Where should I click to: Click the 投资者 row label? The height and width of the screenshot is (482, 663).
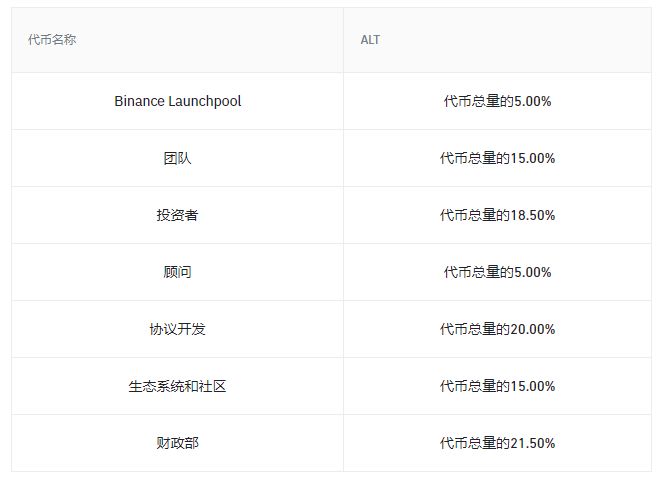tap(177, 215)
